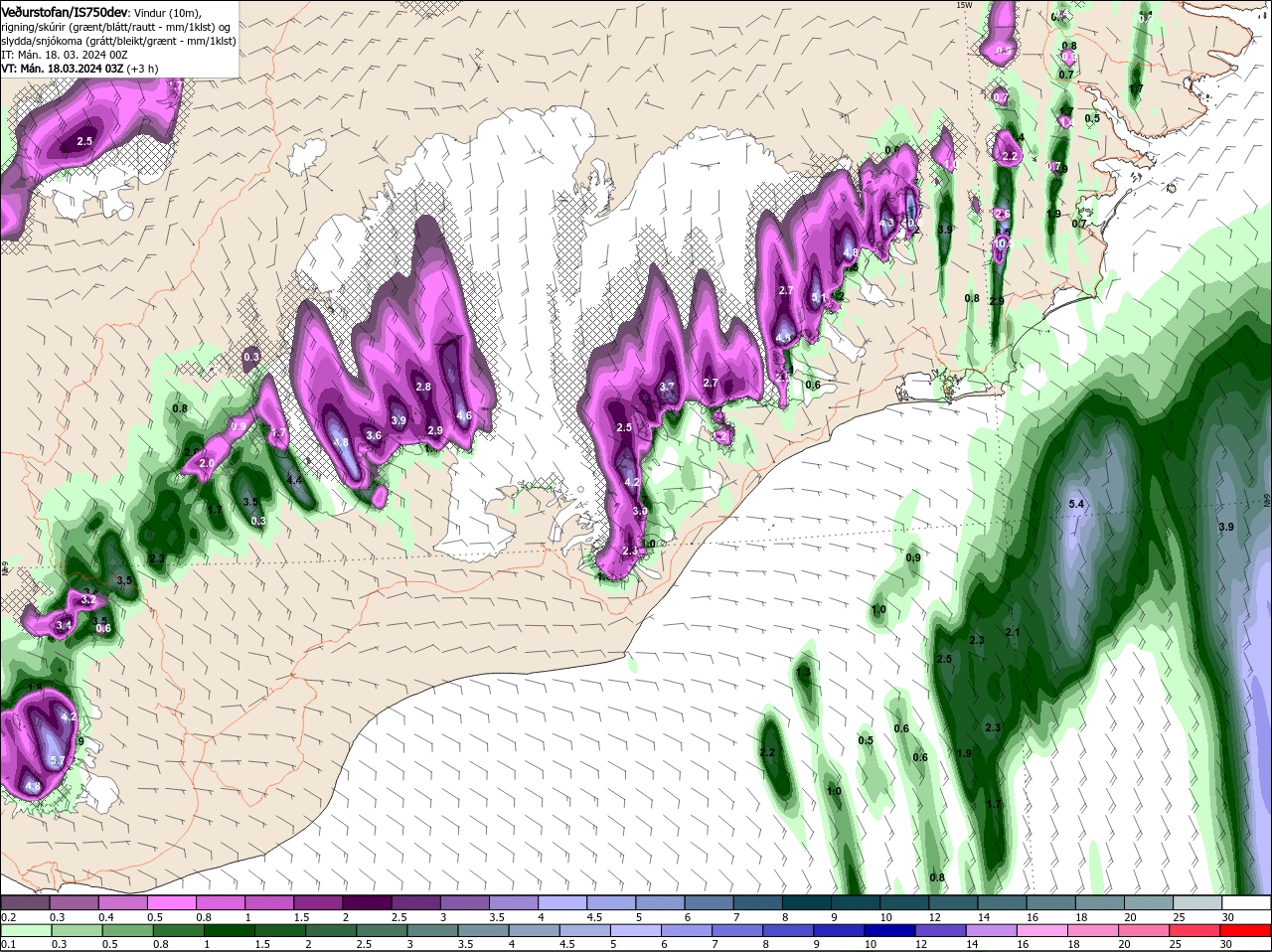Click the (+3 h) forecast offset text
The height and width of the screenshot is (952, 1272).
tap(142, 68)
